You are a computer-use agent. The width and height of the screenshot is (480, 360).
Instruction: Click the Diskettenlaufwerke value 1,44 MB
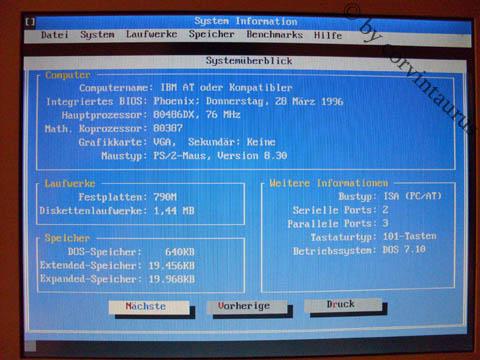pyautogui.click(x=174, y=211)
